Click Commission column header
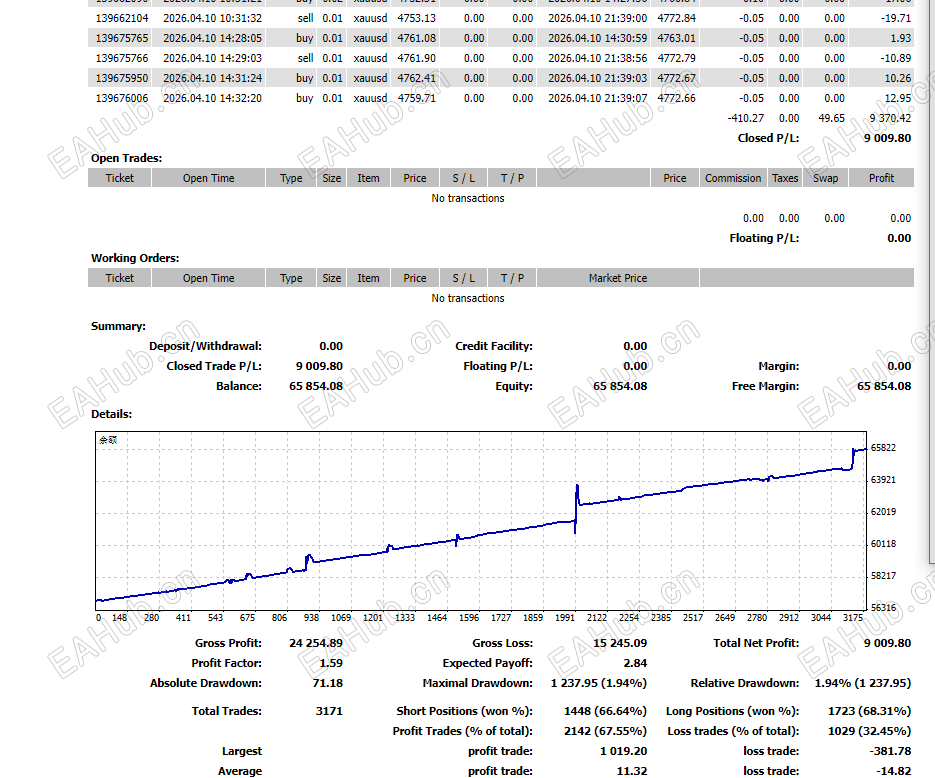Image resolution: width=935 pixels, height=778 pixels. click(733, 178)
